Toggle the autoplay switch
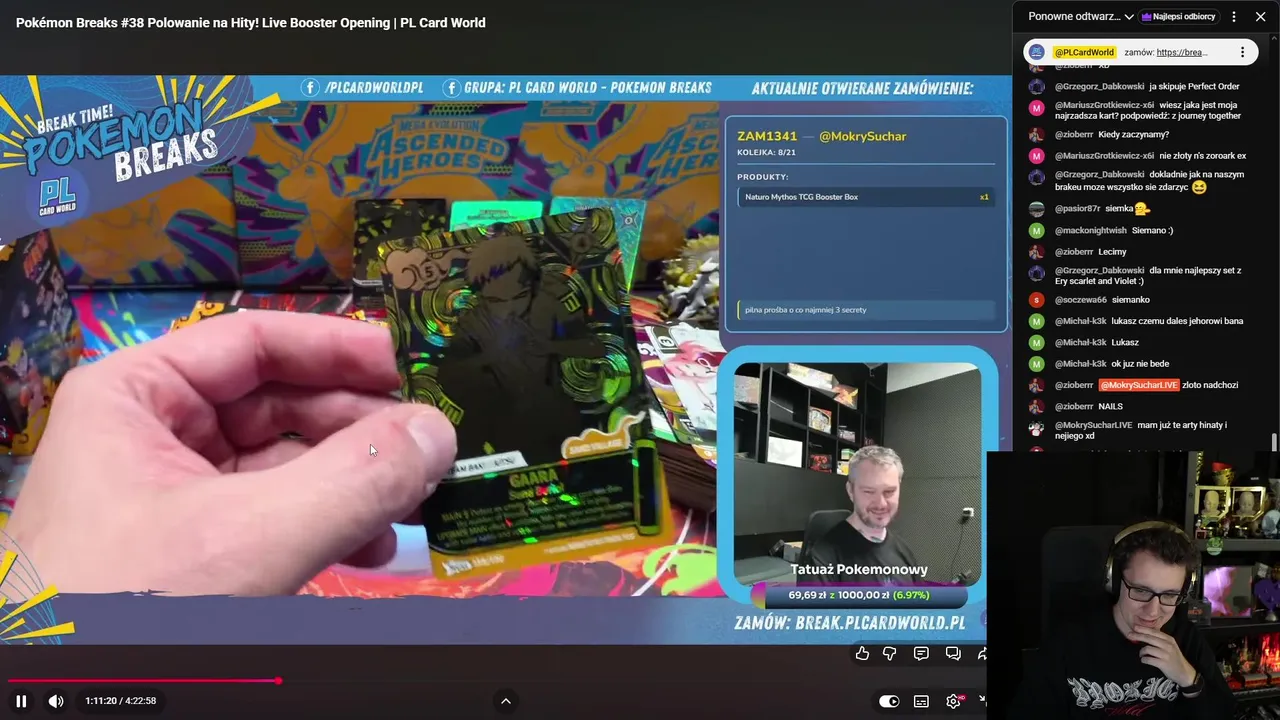The width and height of the screenshot is (1280, 720). coord(889,701)
